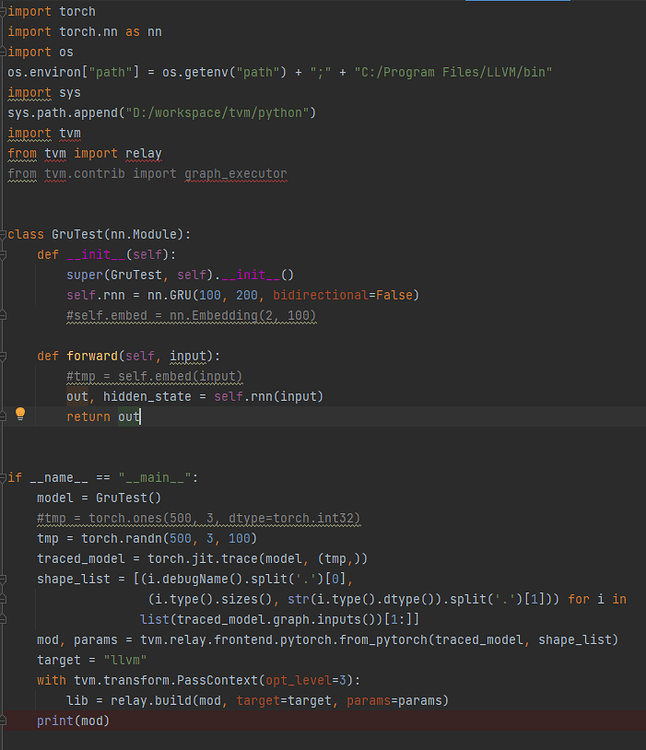Viewport: 646px width, 750px height.
Task: Click the LLVM bin path string
Action: pos(454,72)
